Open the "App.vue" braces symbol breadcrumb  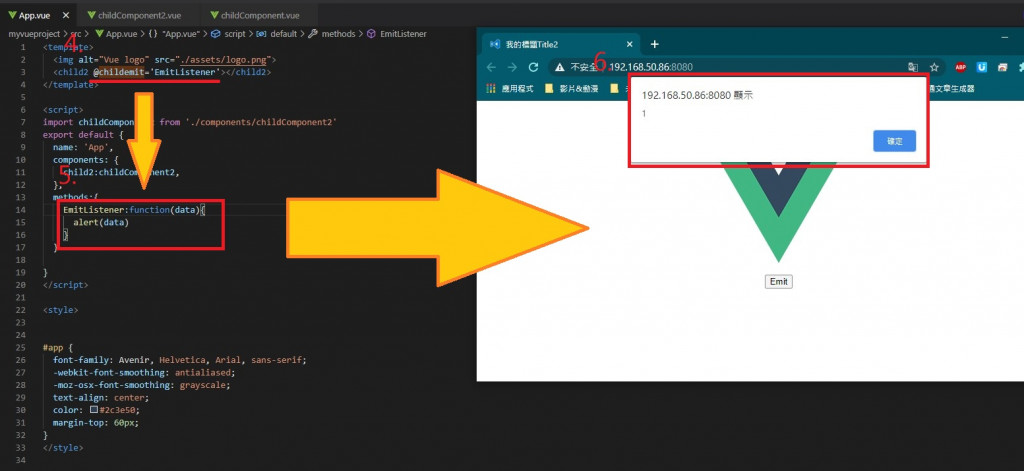(172, 34)
